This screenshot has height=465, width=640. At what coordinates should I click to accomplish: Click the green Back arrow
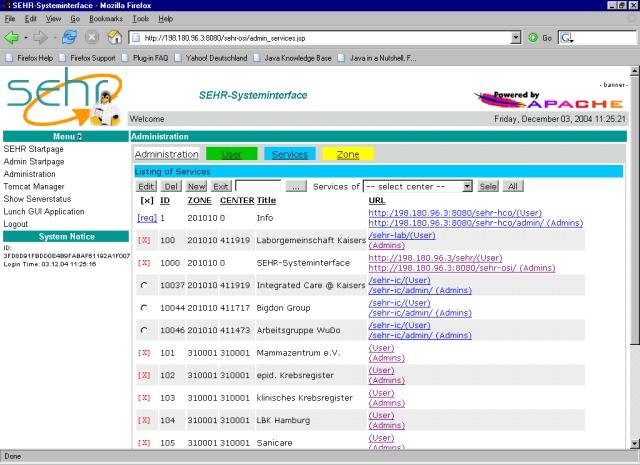pyautogui.click(x=11, y=38)
